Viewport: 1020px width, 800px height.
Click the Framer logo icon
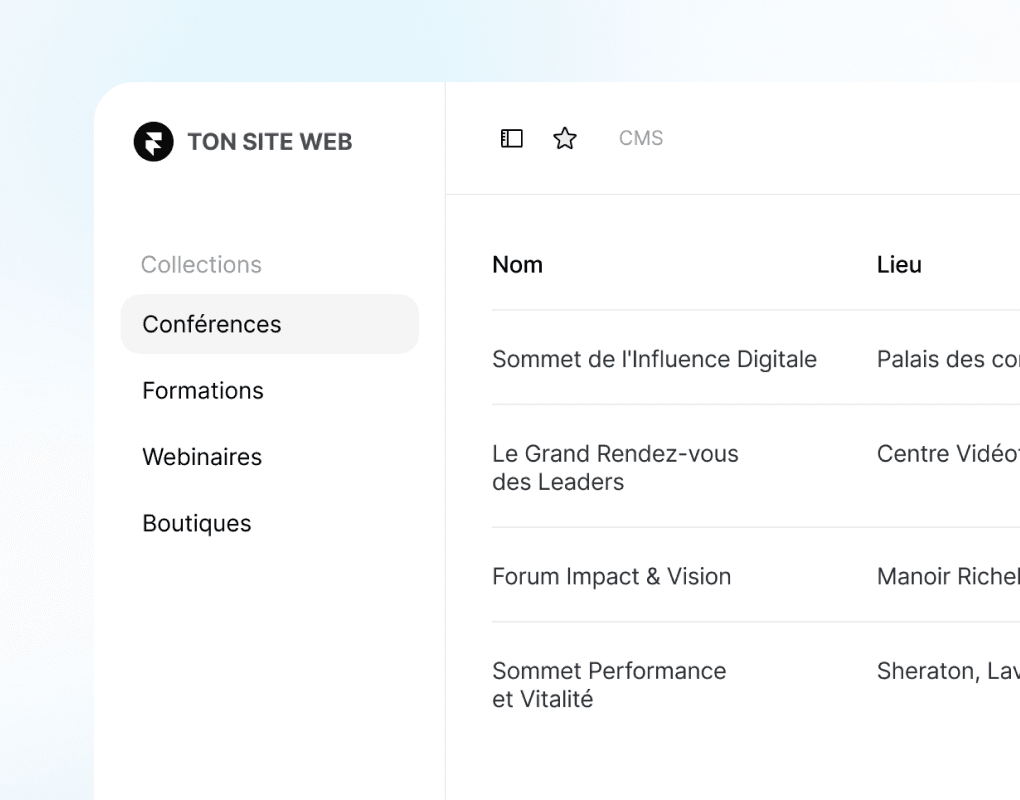click(152, 141)
